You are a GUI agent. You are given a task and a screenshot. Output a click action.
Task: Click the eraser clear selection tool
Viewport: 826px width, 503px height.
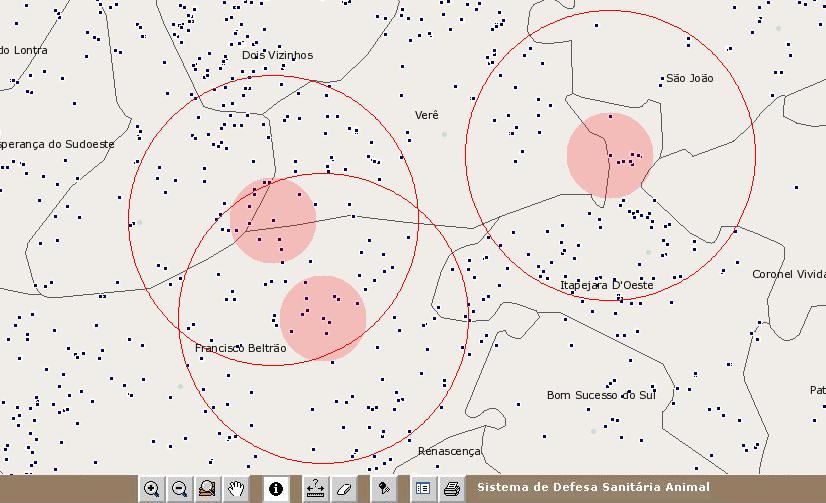[344, 489]
